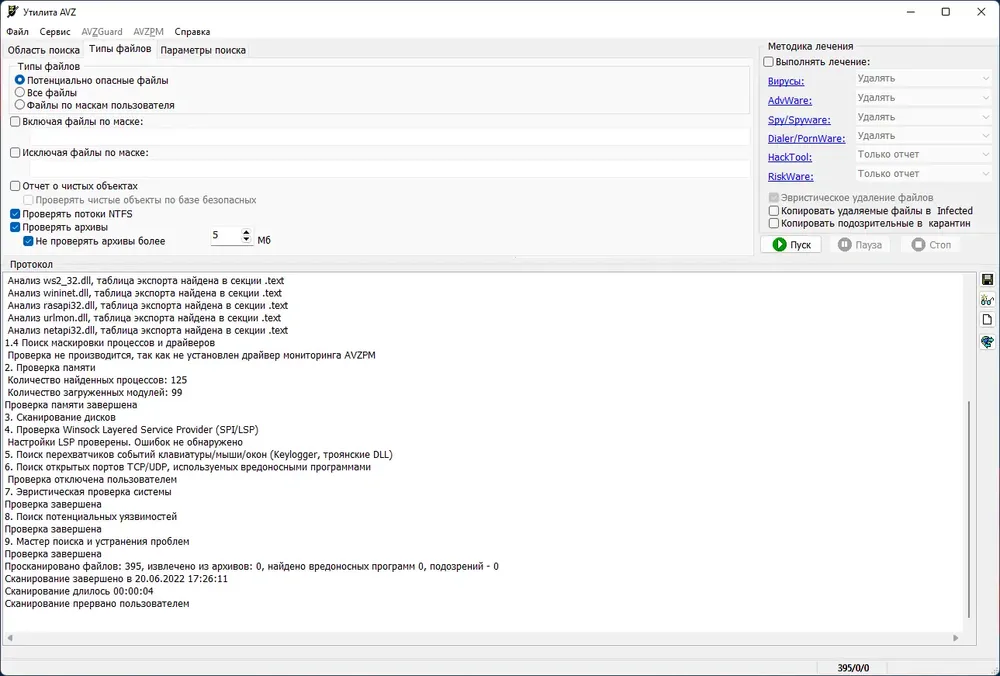This screenshot has height=676, width=1000.
Task: Open the HackTool action dropdown
Action: [923, 154]
